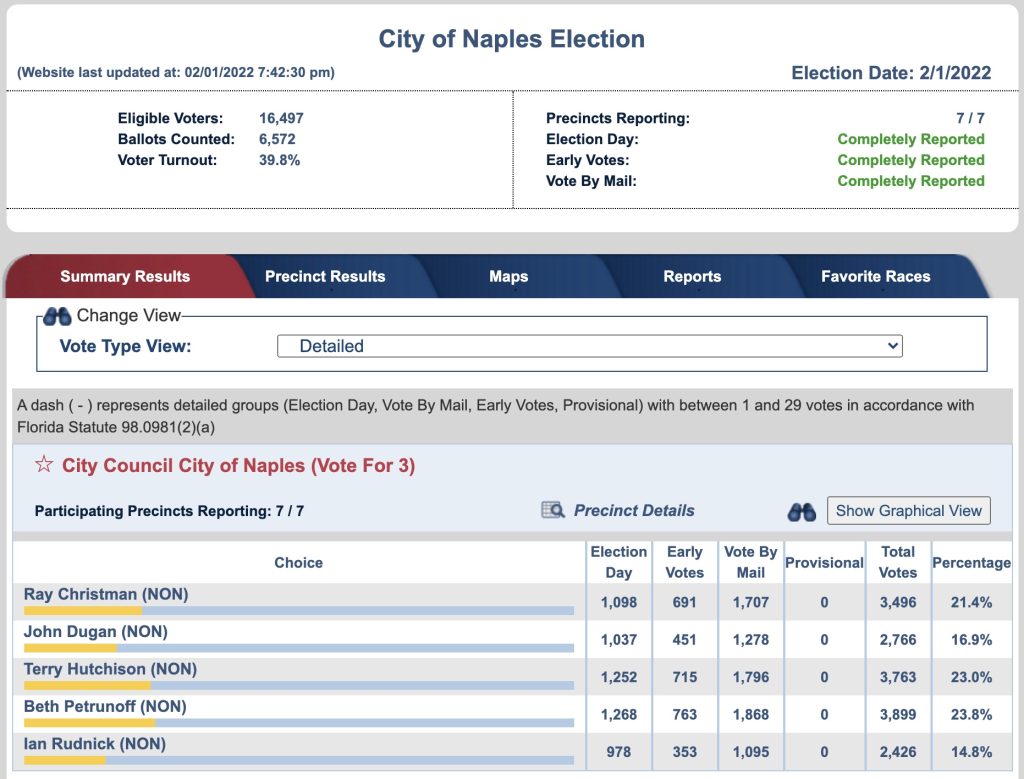Click binoculars icon next to Change View
The image size is (1024, 779).
tap(57, 316)
